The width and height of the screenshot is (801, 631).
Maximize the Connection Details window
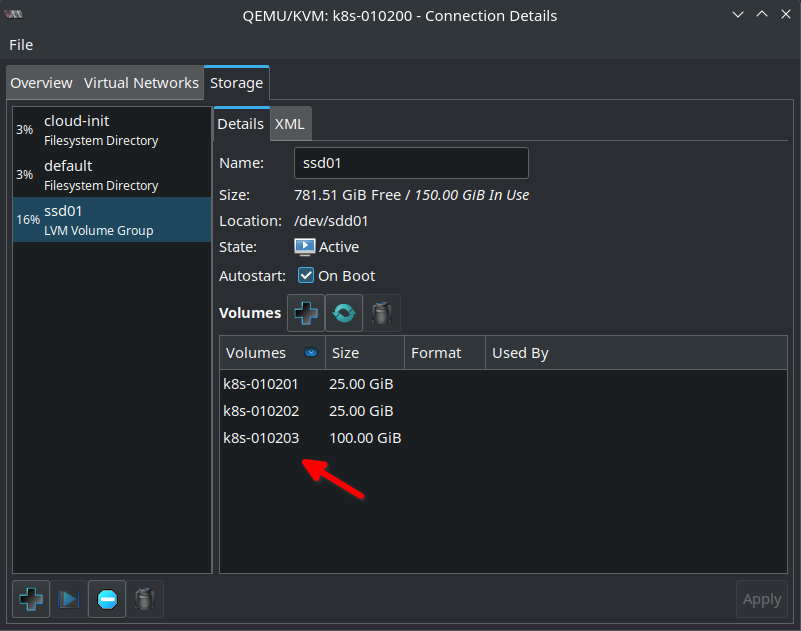pyautogui.click(x=762, y=14)
